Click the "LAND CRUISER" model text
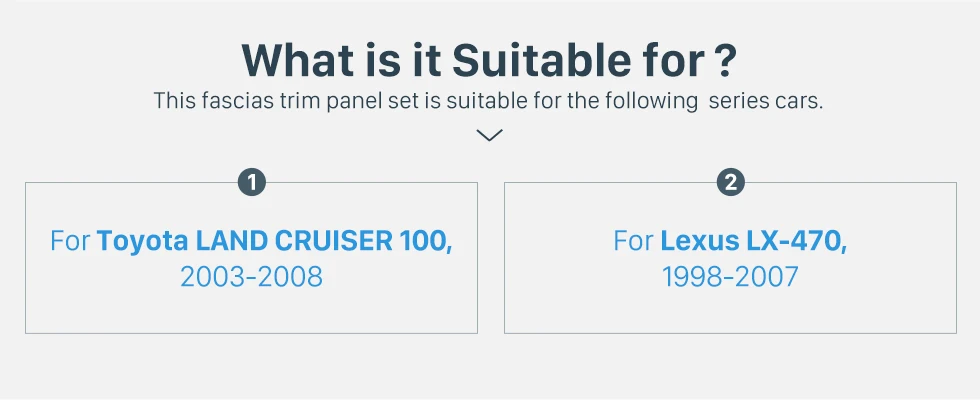 coord(294,241)
